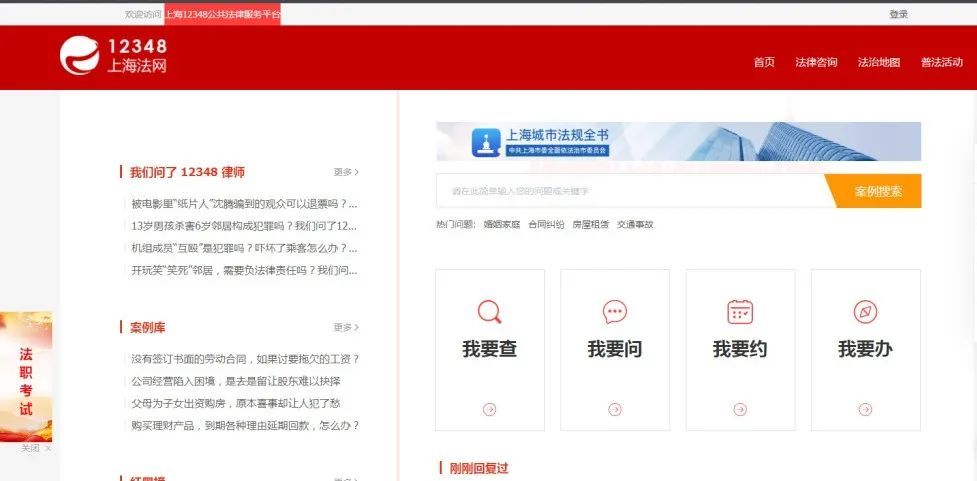
Task: Click the 12348 上海法网 logo
Action: 113,55
